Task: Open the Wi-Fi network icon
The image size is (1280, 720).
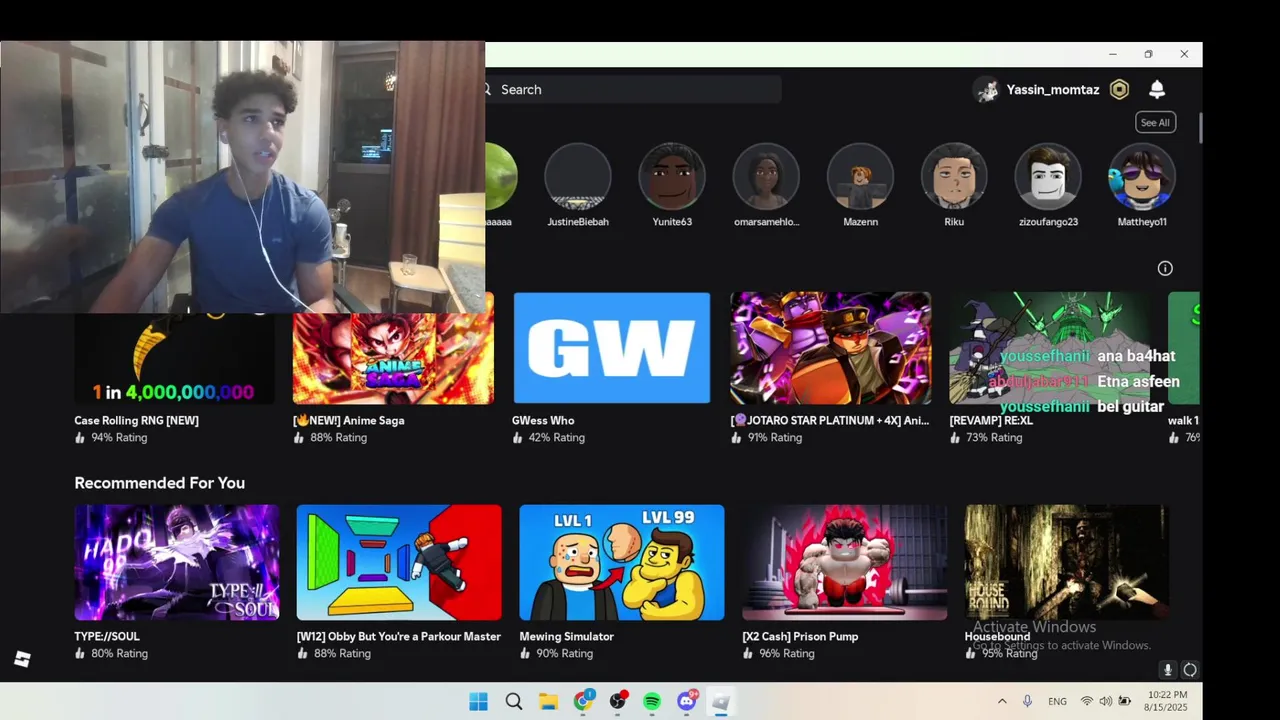Action: pyautogui.click(x=1087, y=702)
